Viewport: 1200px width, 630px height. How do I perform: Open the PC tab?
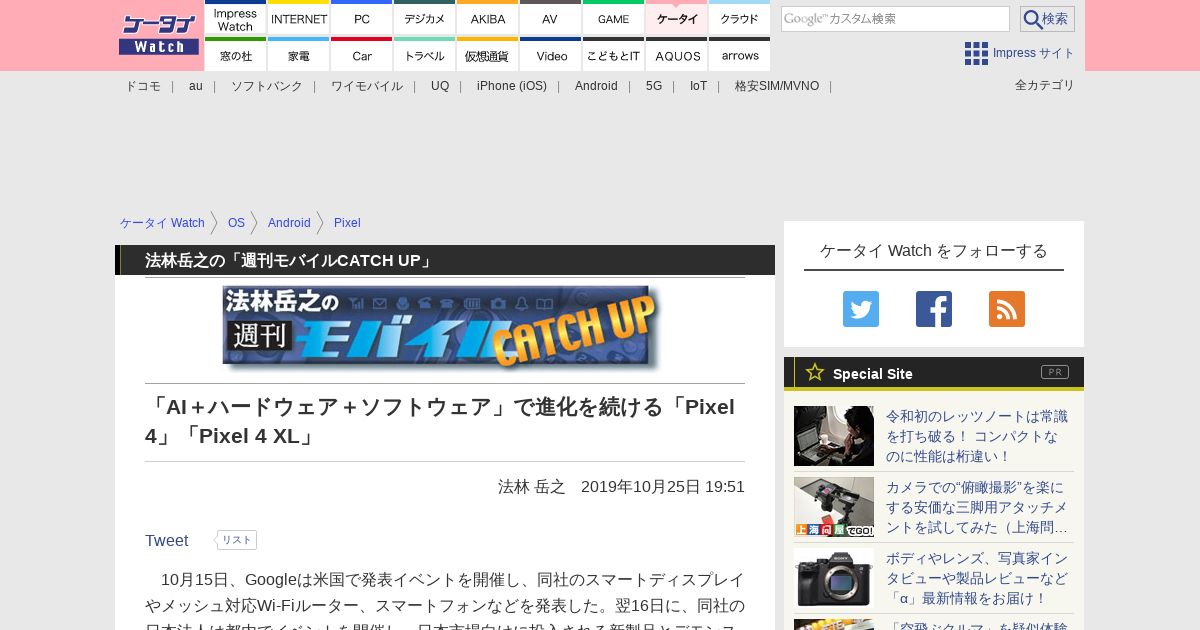[x=362, y=19]
